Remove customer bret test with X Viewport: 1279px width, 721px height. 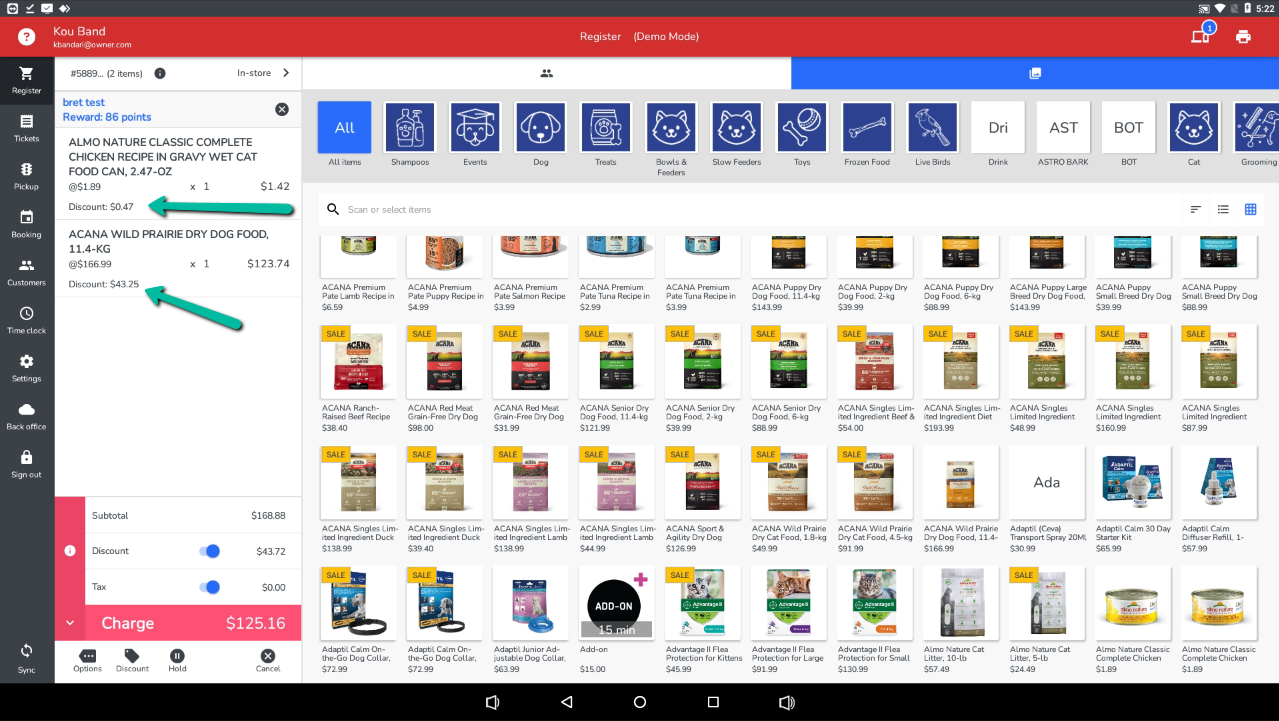click(282, 109)
